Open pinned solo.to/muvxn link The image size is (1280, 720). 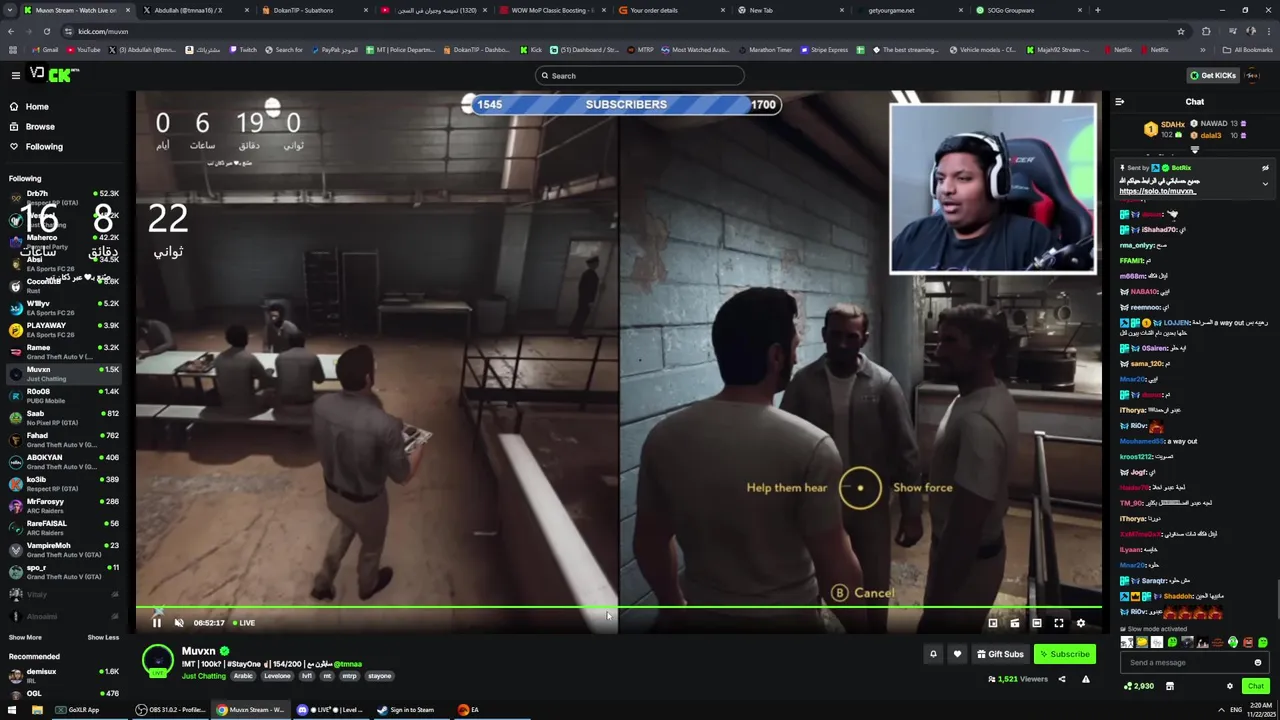point(1157,191)
